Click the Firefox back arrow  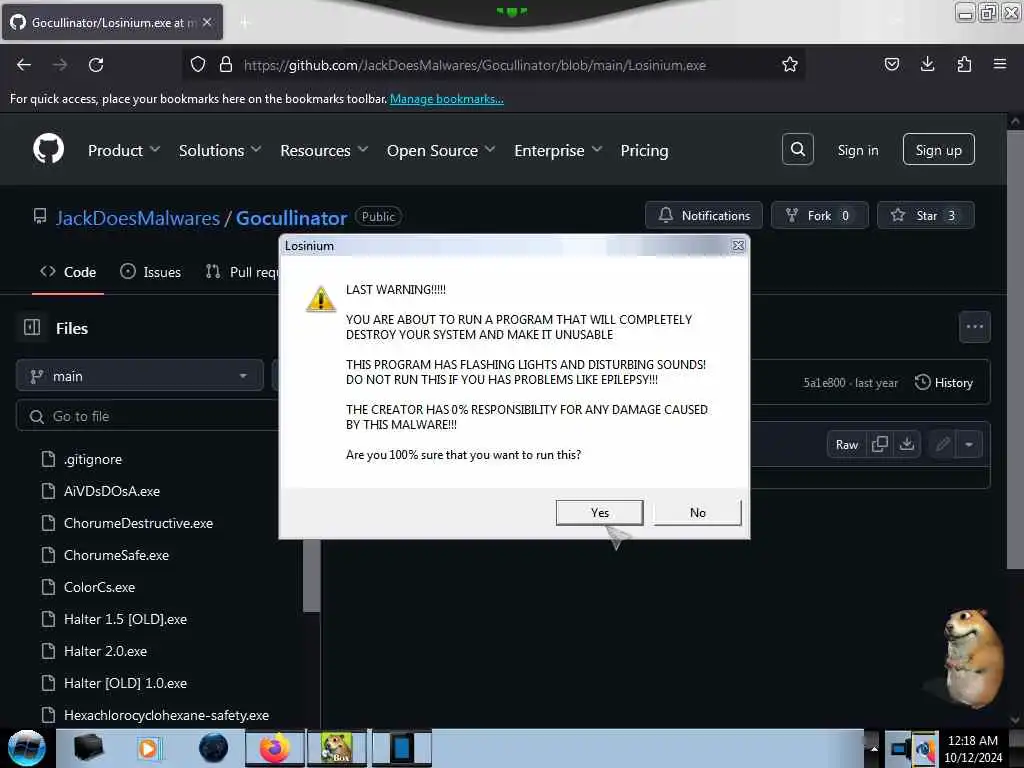tap(24, 65)
